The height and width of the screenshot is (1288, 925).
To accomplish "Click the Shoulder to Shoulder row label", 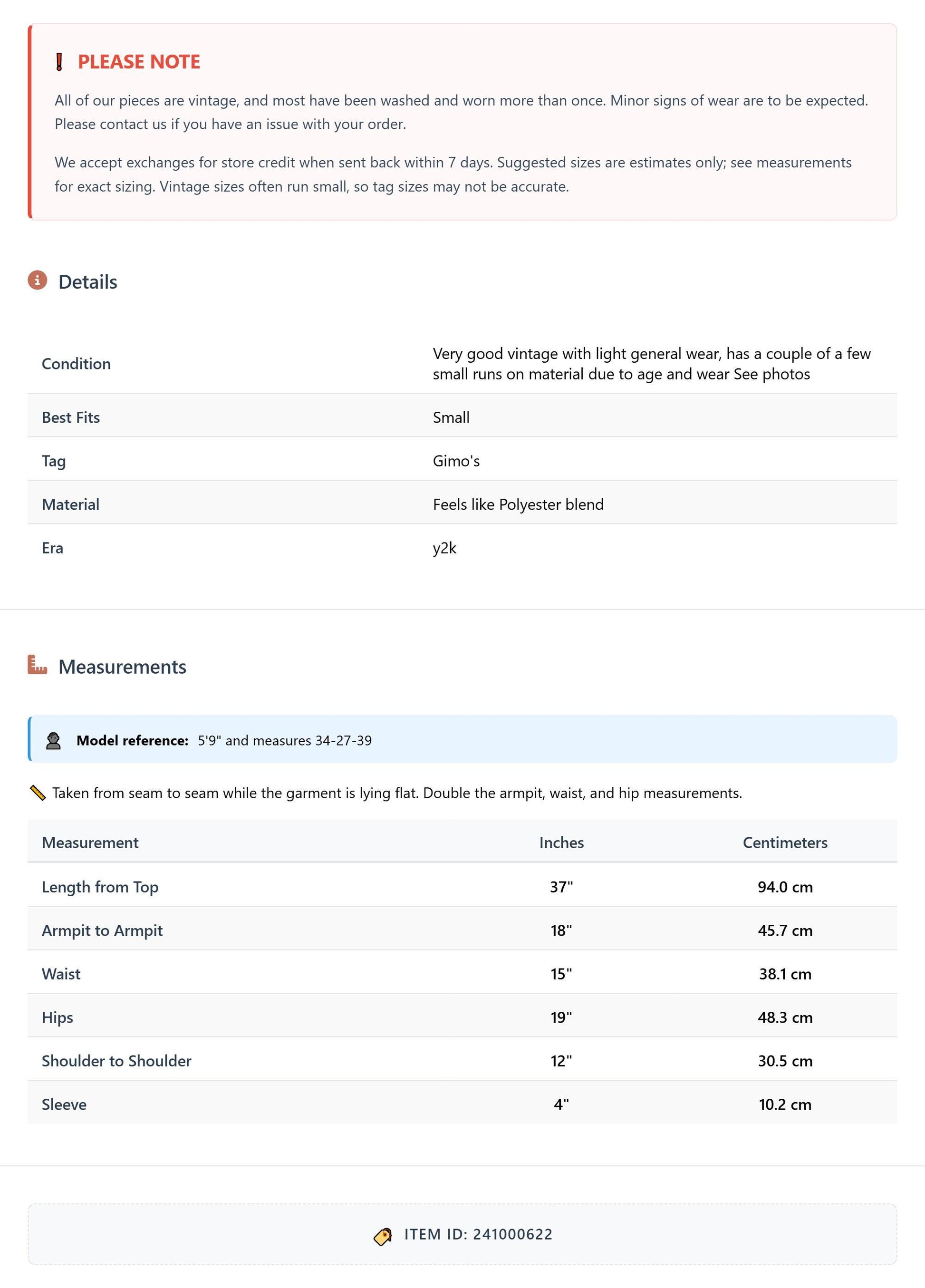I will point(116,1061).
